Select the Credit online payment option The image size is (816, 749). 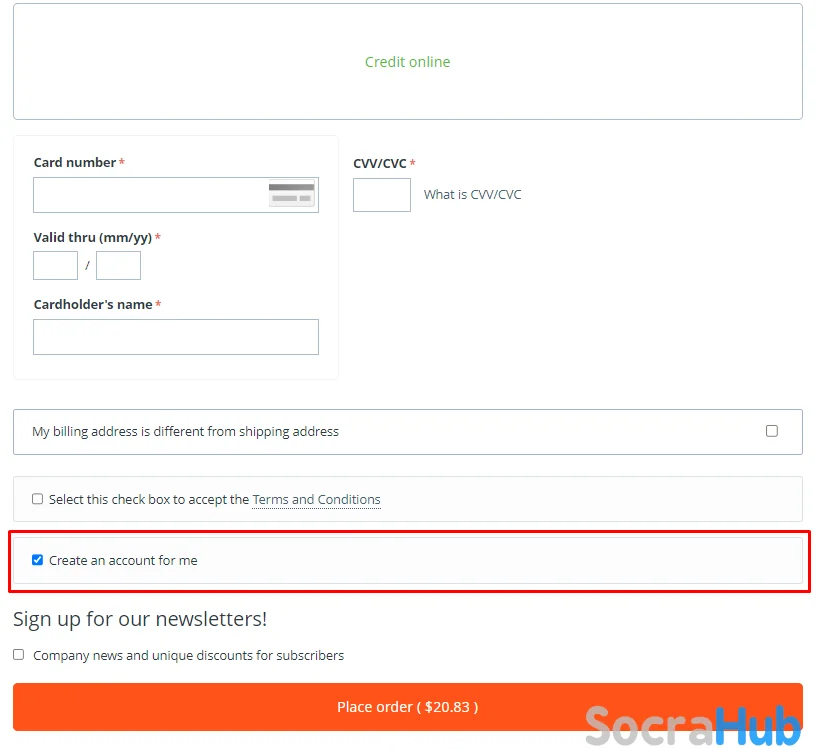(407, 62)
